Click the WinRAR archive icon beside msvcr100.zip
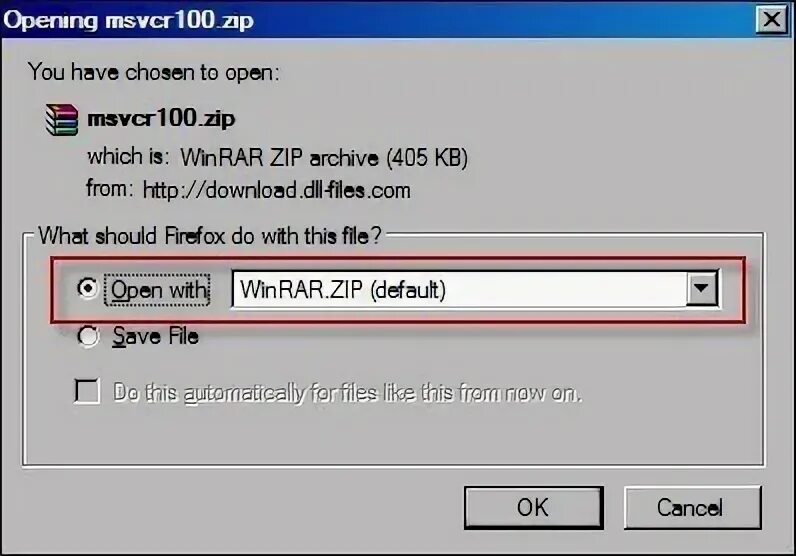 pyautogui.click(x=61, y=120)
